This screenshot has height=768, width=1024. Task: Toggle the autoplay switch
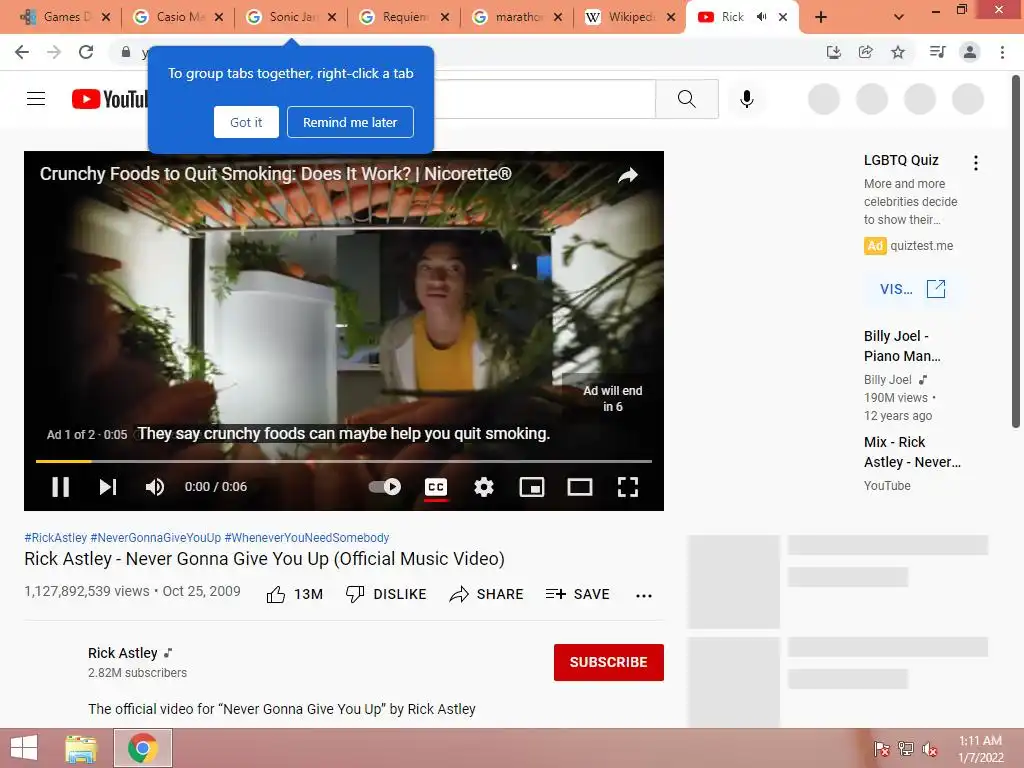pyautogui.click(x=385, y=487)
